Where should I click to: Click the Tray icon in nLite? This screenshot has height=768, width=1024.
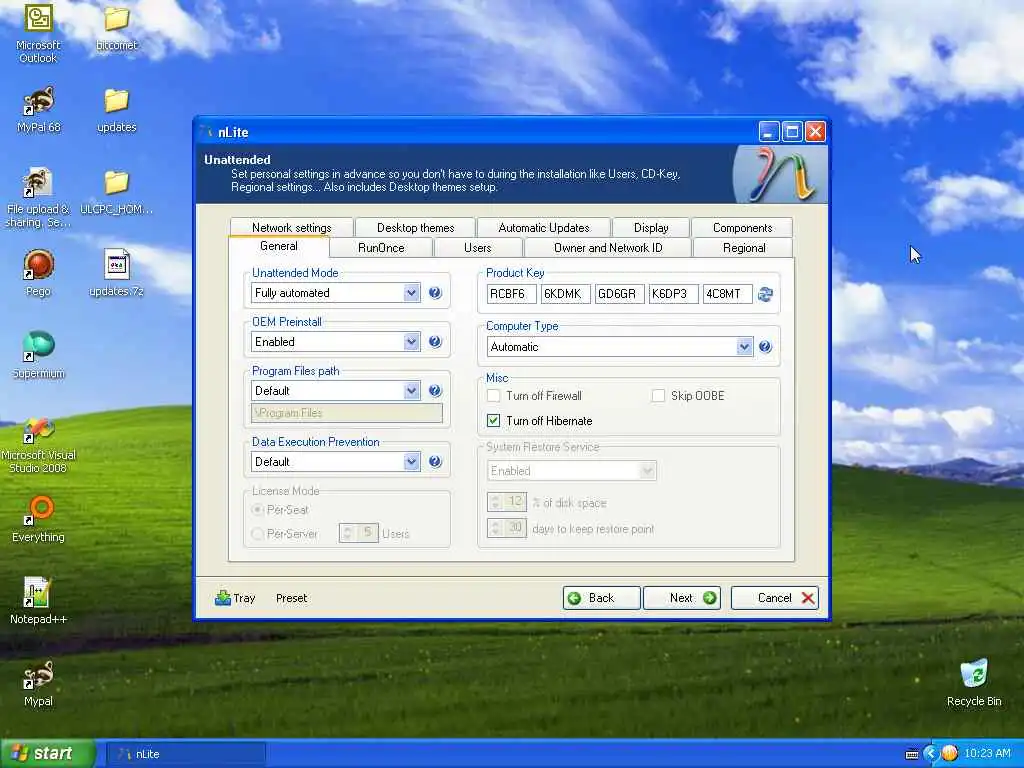pos(223,598)
